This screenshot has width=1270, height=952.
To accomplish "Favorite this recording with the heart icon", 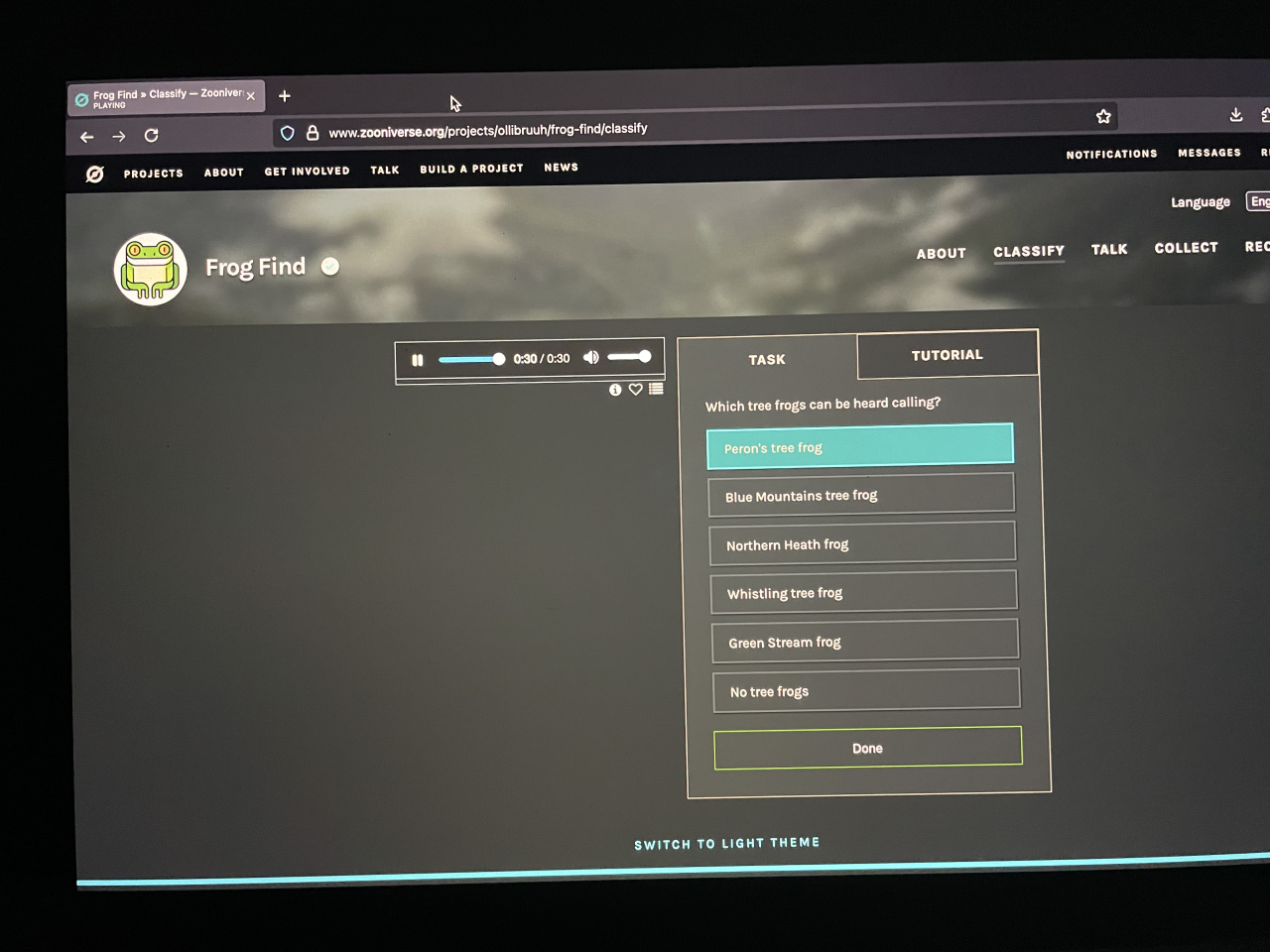I will pos(635,390).
